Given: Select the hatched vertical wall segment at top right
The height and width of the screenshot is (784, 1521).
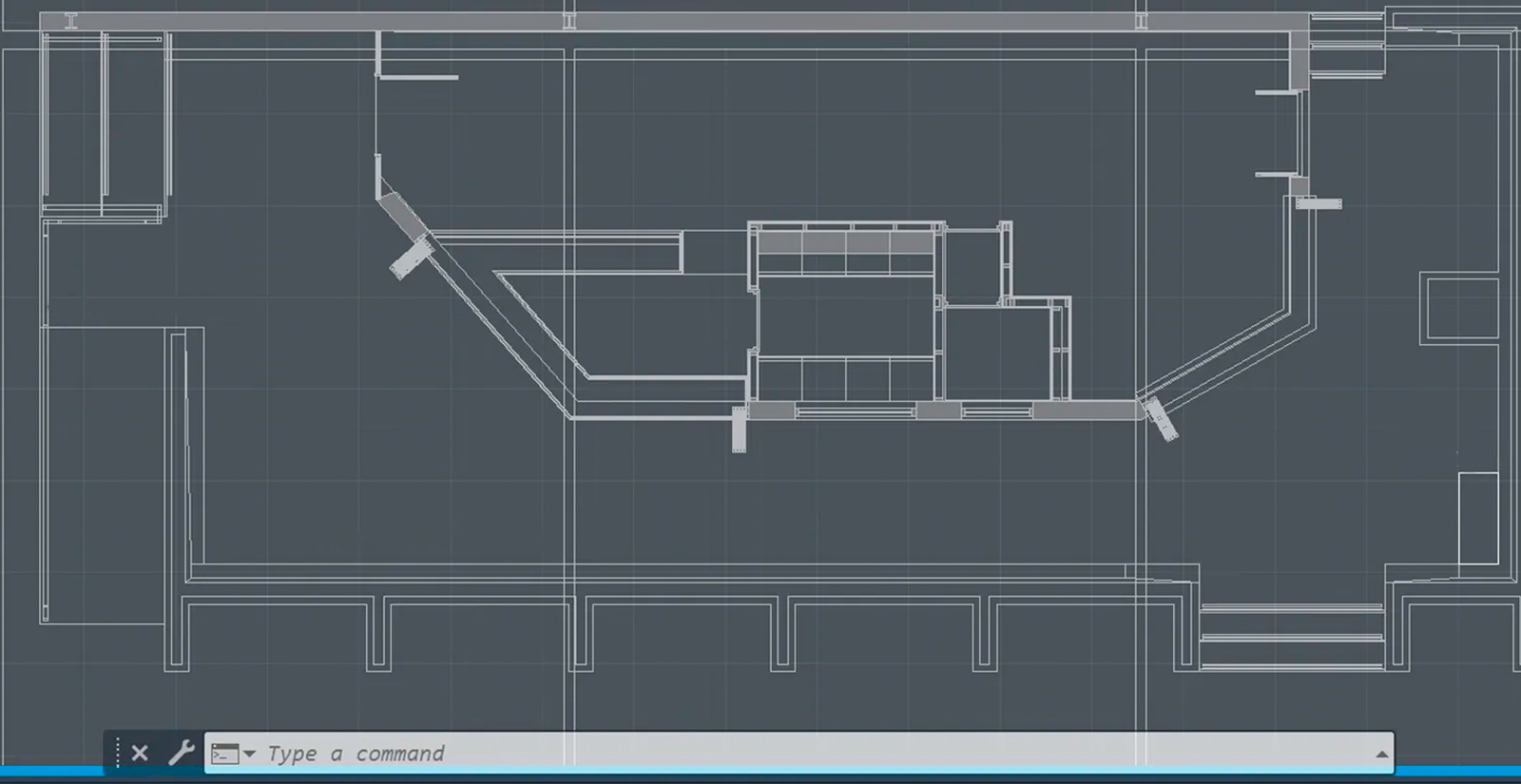Looking at the screenshot, I should [1300, 61].
